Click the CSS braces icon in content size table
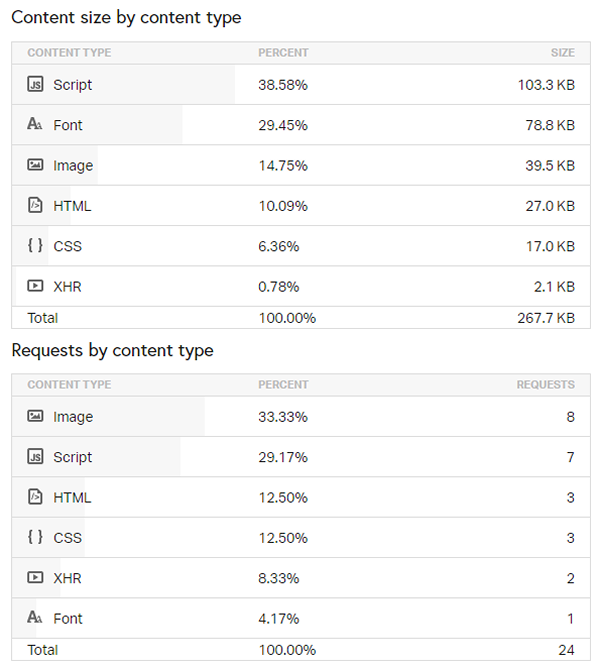 [x=35, y=245]
